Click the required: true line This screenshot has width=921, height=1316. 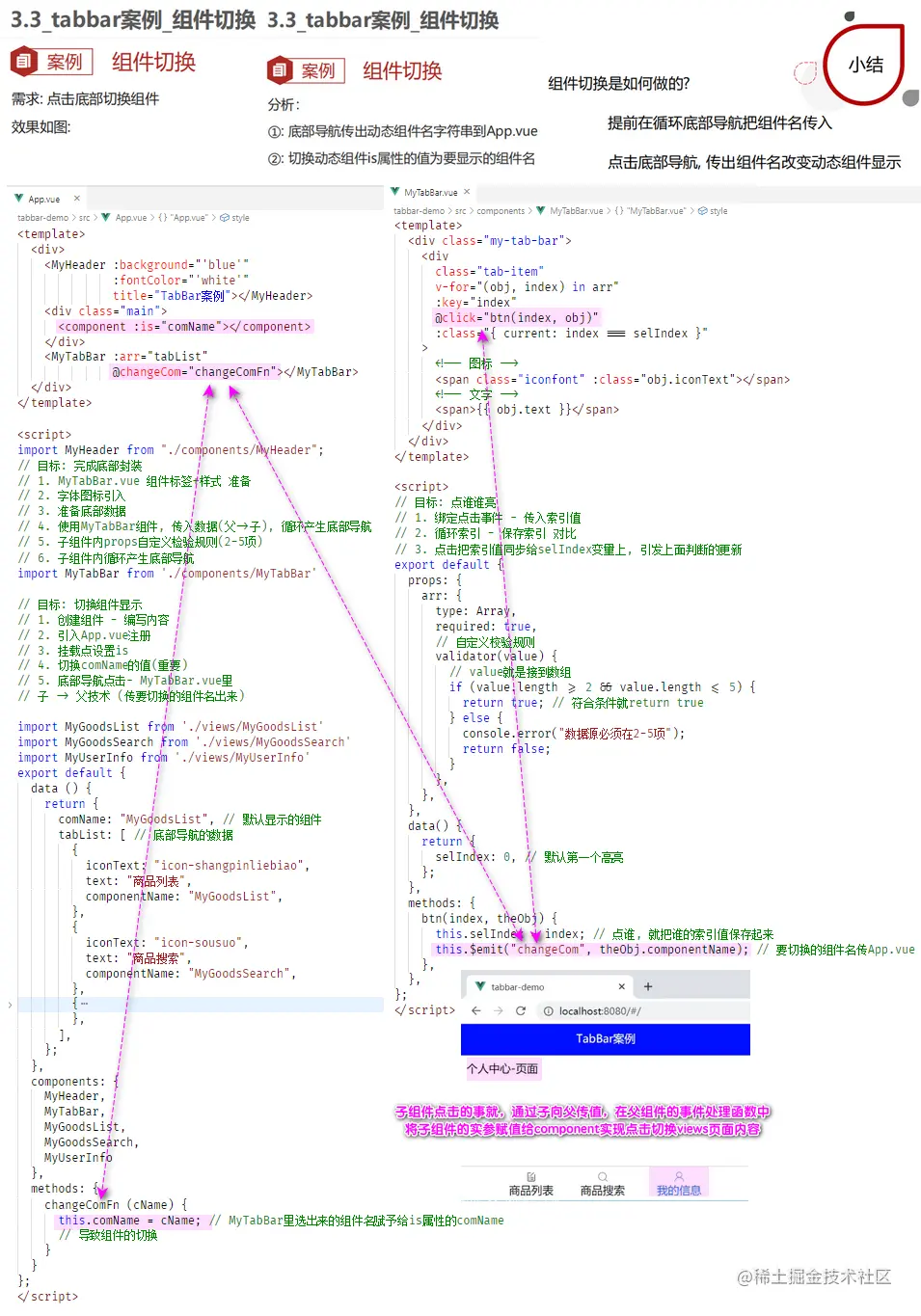pyautogui.click(x=485, y=626)
